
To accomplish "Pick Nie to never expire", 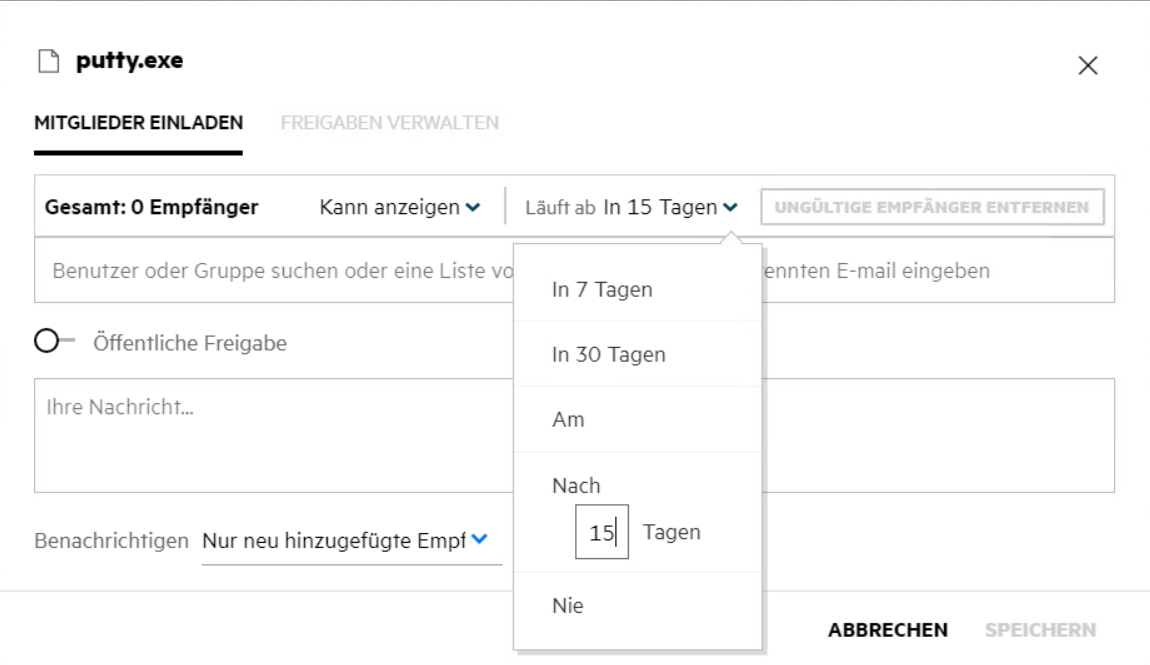I will click(567, 606).
